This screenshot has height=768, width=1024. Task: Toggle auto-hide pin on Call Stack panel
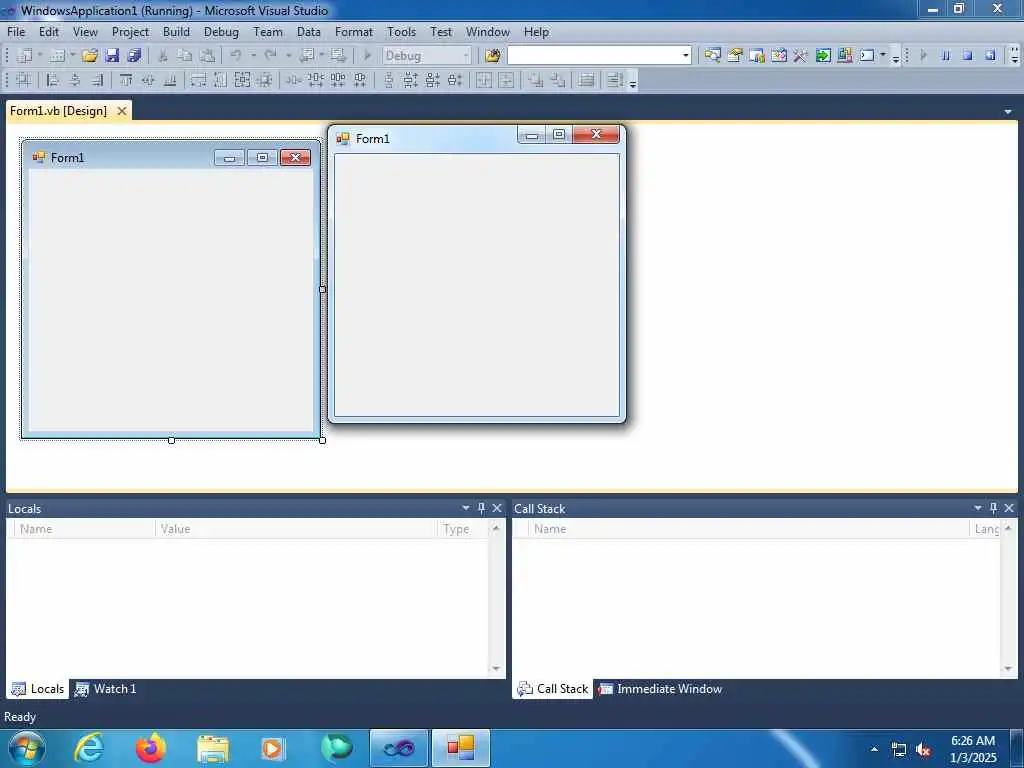[x=993, y=508]
